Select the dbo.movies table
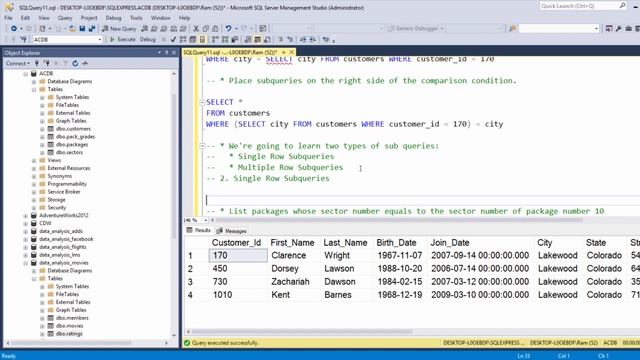The image size is (640, 360). (x=69, y=326)
